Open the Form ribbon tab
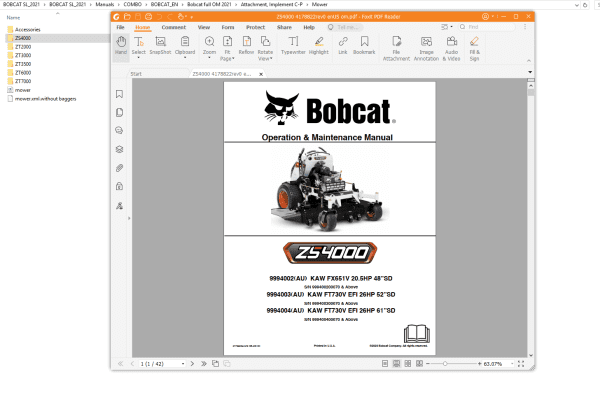The image size is (600, 404). (x=228, y=27)
